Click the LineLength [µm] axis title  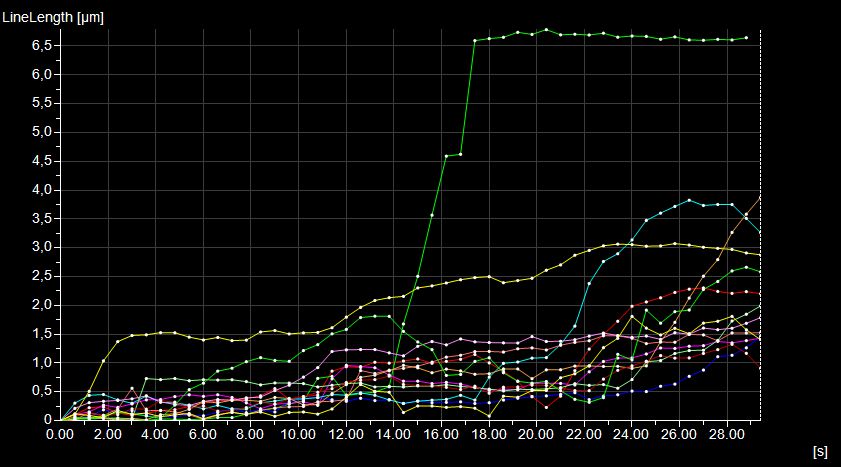[x=53, y=17]
